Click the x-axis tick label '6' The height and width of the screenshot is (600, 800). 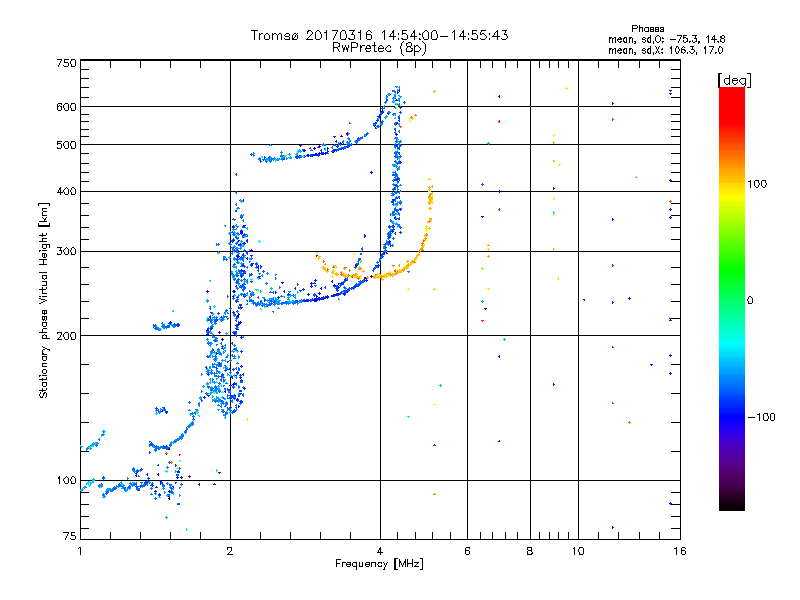pos(467,551)
